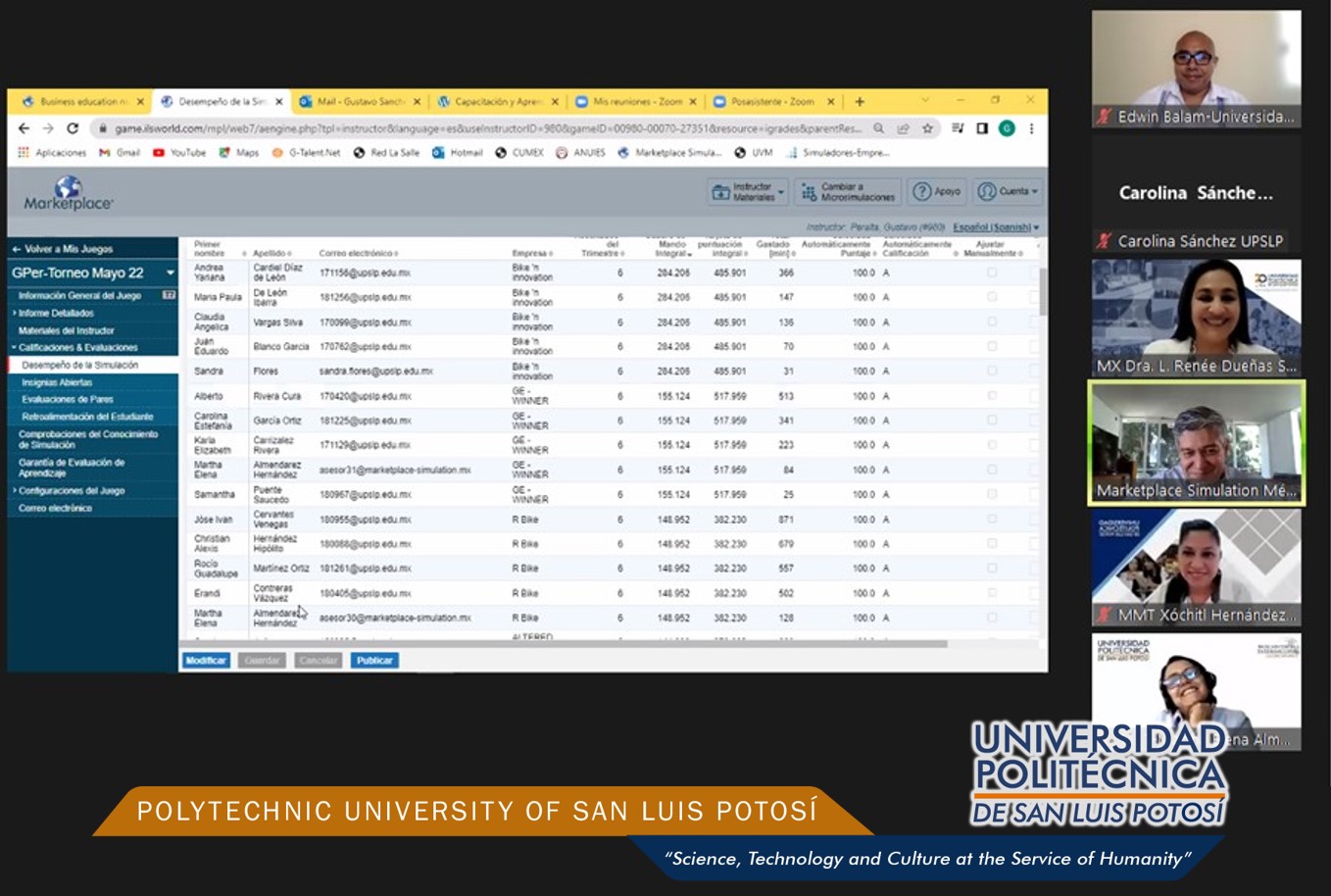Open the Maps bookmark
Viewport: 1331px width, 896px height.
tap(239, 153)
